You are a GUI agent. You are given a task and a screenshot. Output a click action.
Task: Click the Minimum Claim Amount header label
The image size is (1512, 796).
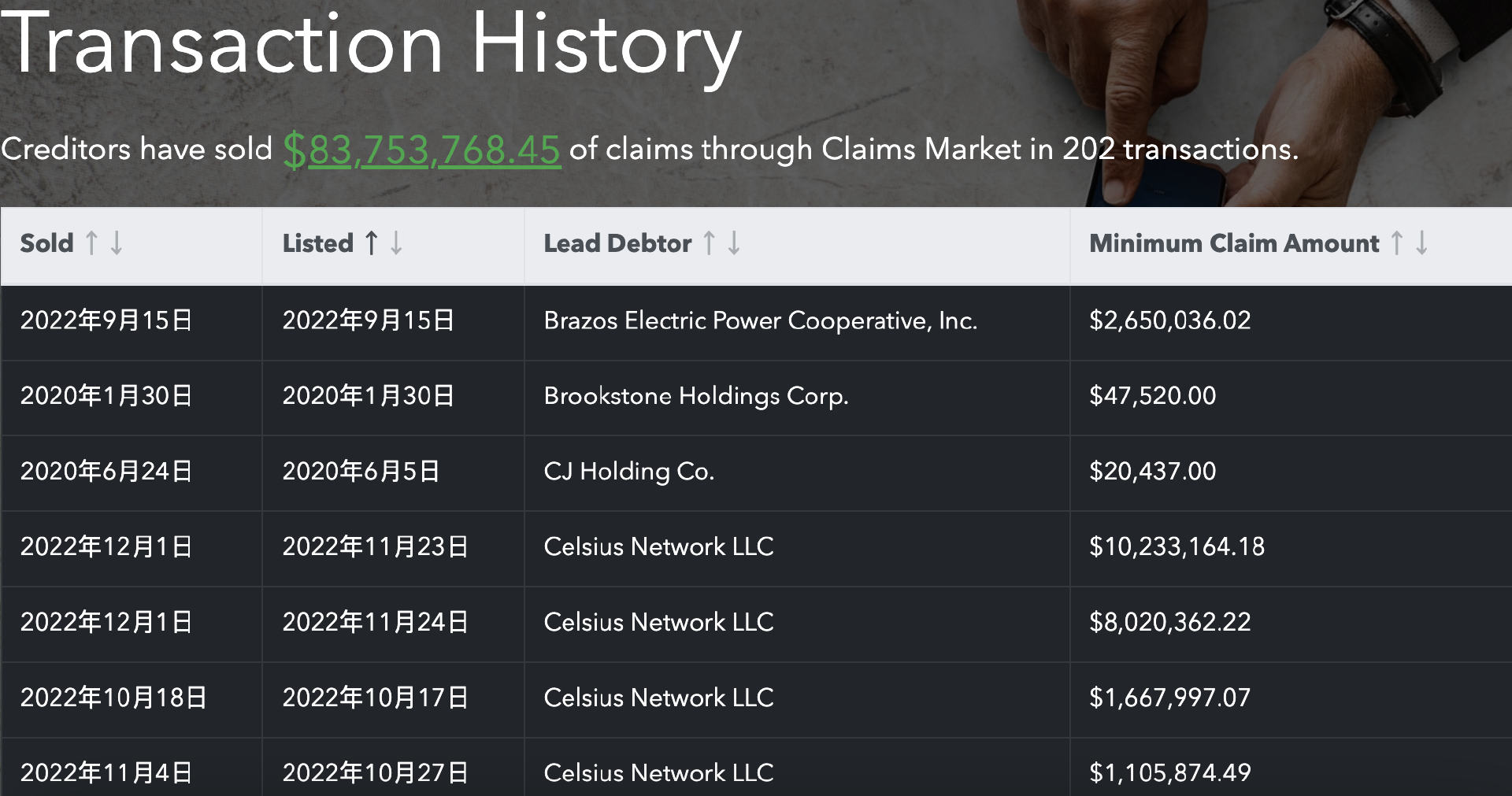coord(1234,243)
